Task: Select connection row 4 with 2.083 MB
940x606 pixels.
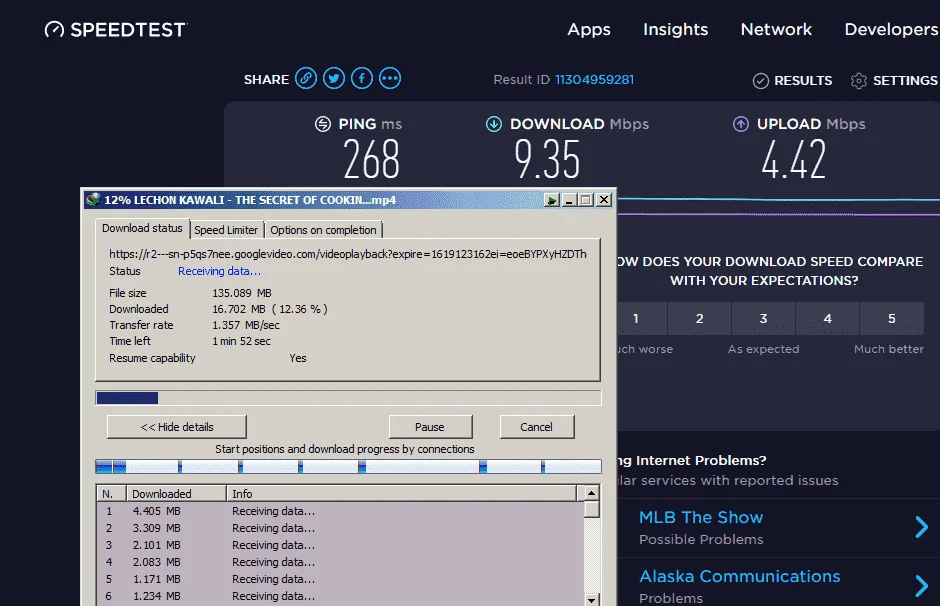Action: (341, 562)
